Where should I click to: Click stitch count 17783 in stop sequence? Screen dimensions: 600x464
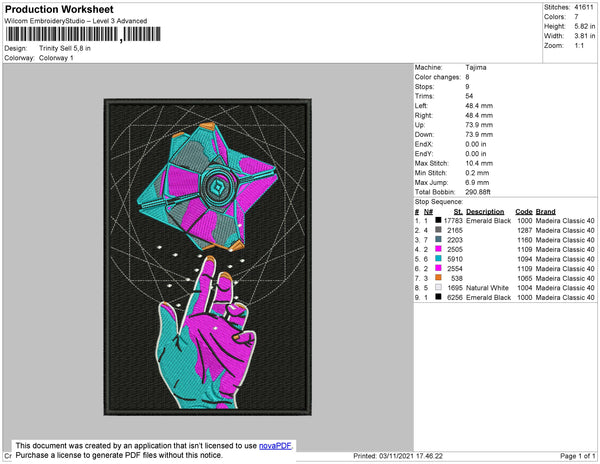[453, 221]
